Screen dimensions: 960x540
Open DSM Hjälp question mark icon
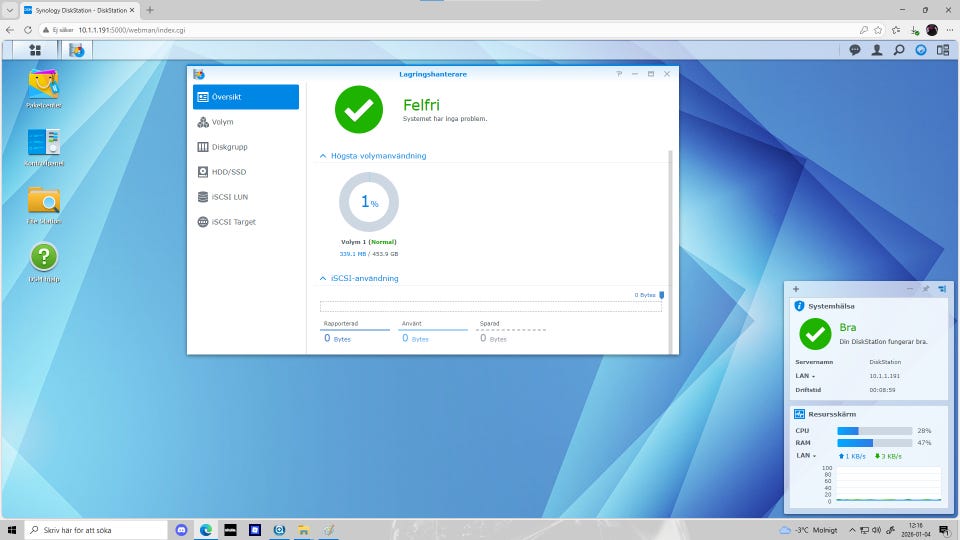[44, 258]
